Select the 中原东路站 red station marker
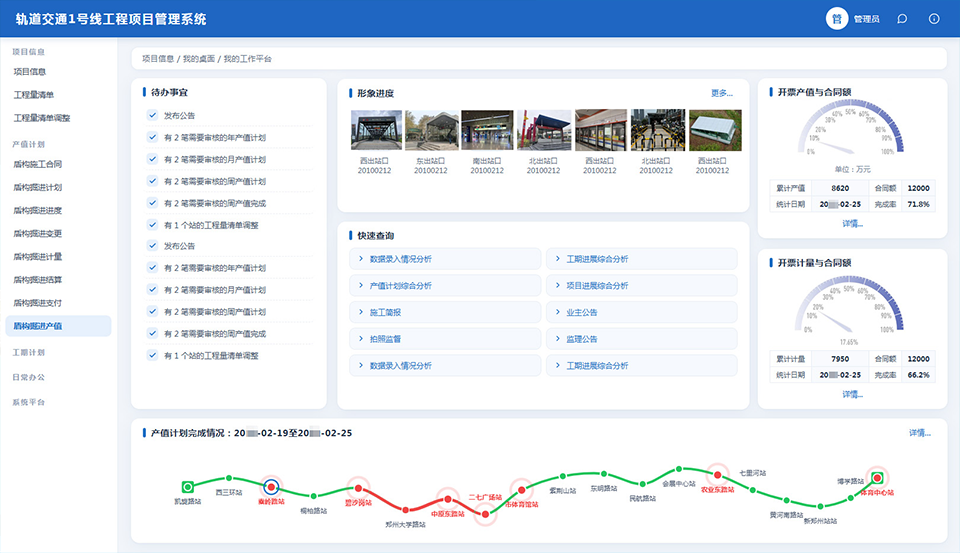The height and width of the screenshot is (553, 960). pyautogui.click(x=448, y=499)
